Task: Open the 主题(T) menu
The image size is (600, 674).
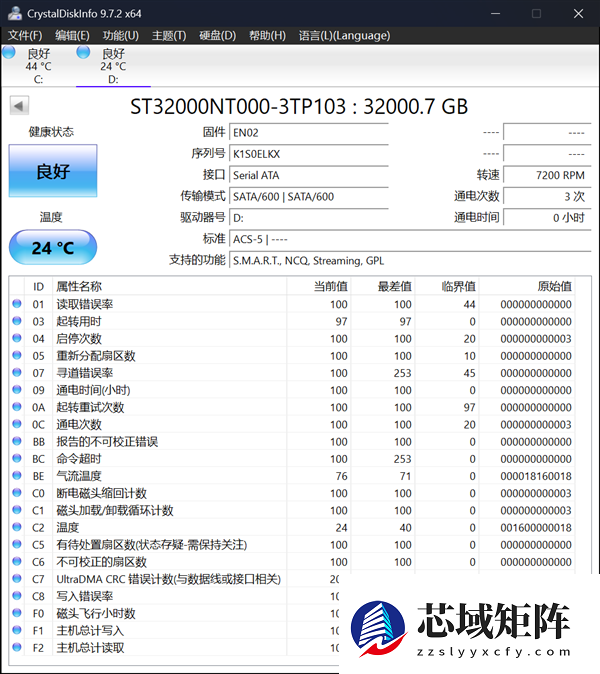Action: point(169,35)
